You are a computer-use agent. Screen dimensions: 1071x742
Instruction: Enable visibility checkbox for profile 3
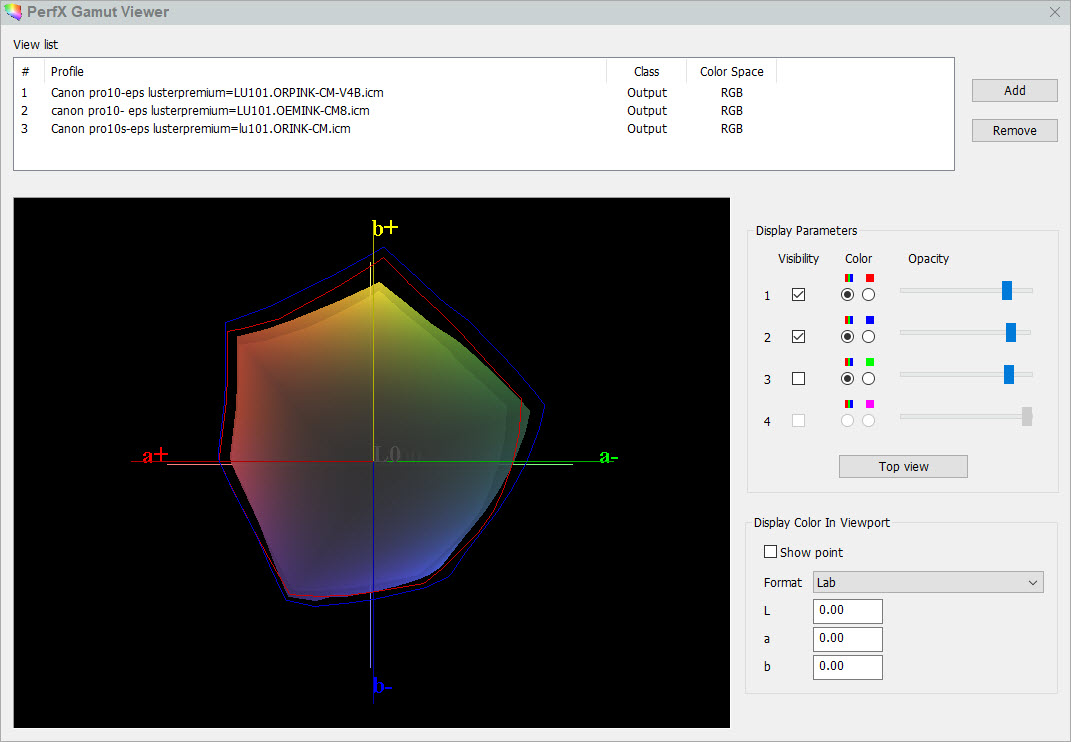tap(798, 379)
